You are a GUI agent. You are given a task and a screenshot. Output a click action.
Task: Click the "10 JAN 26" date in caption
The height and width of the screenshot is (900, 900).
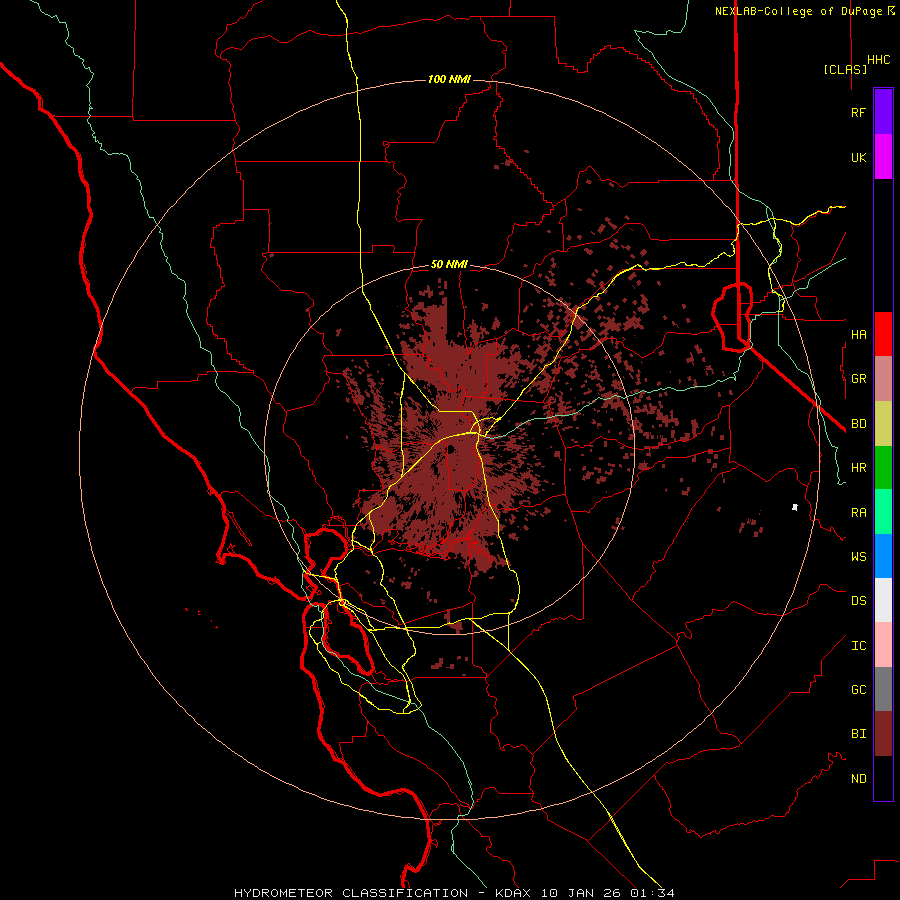click(582, 893)
